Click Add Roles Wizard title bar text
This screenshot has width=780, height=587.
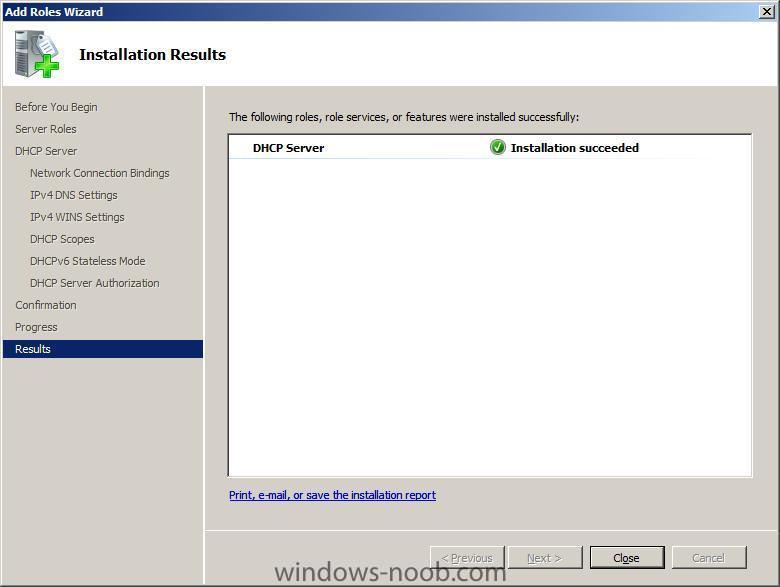coord(54,11)
